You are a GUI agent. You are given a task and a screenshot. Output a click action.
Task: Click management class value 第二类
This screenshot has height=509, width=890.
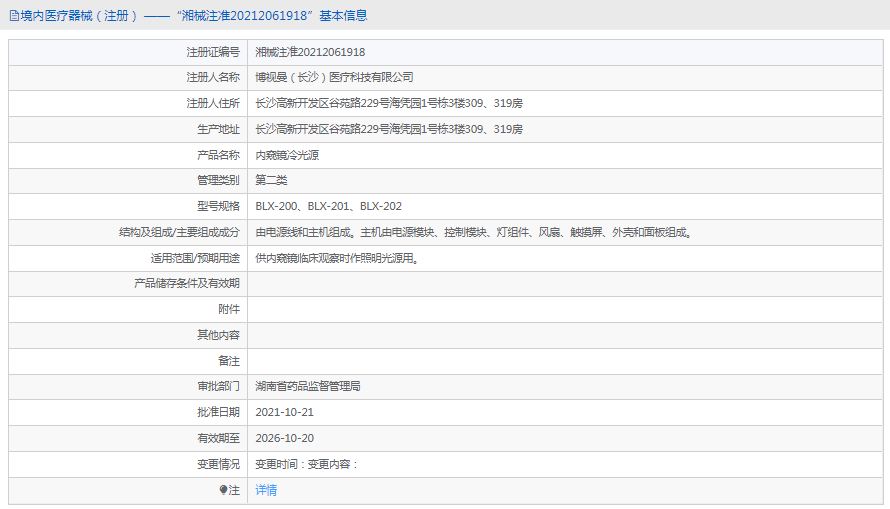tap(271, 180)
